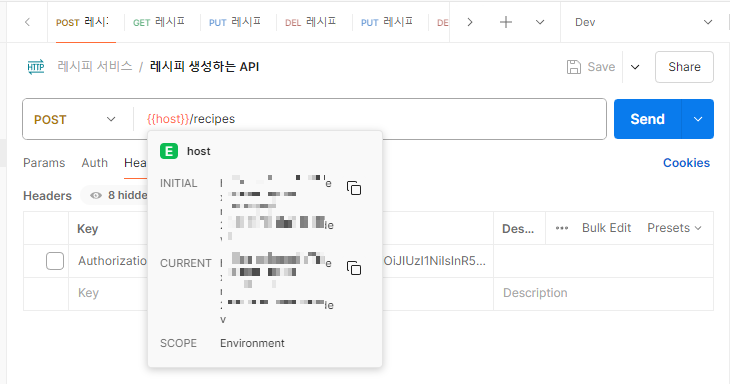Image resolution: width=730 pixels, height=384 pixels.
Task: Enable the Authorization header checkbox
Action: point(55,261)
